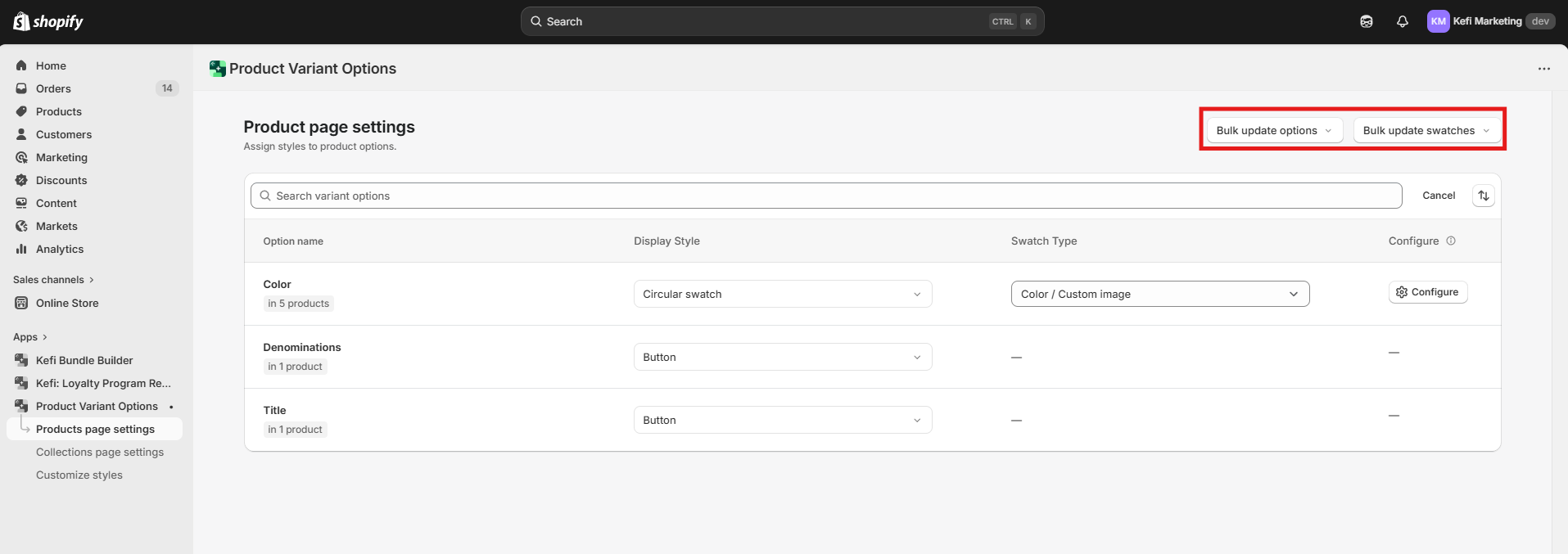Open the Title row display style dropdown
The height and width of the screenshot is (554, 1568).
[x=782, y=420]
